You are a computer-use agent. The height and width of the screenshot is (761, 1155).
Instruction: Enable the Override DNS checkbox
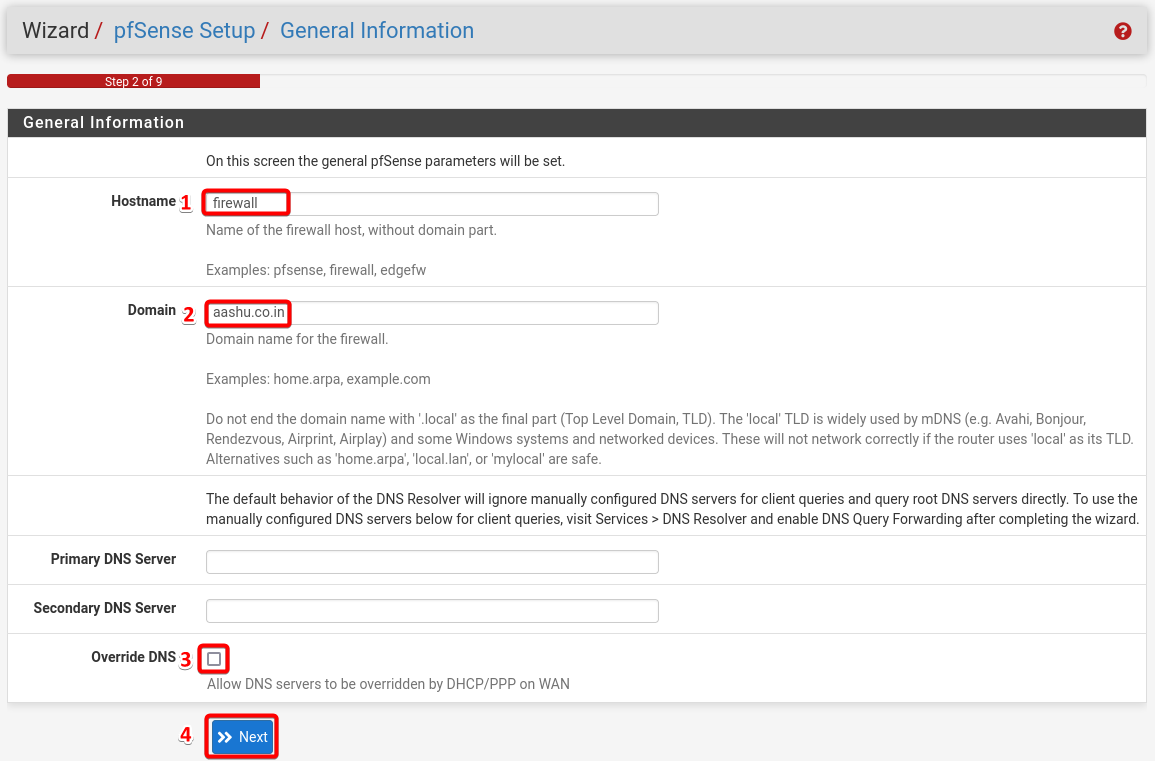pyautogui.click(x=214, y=659)
